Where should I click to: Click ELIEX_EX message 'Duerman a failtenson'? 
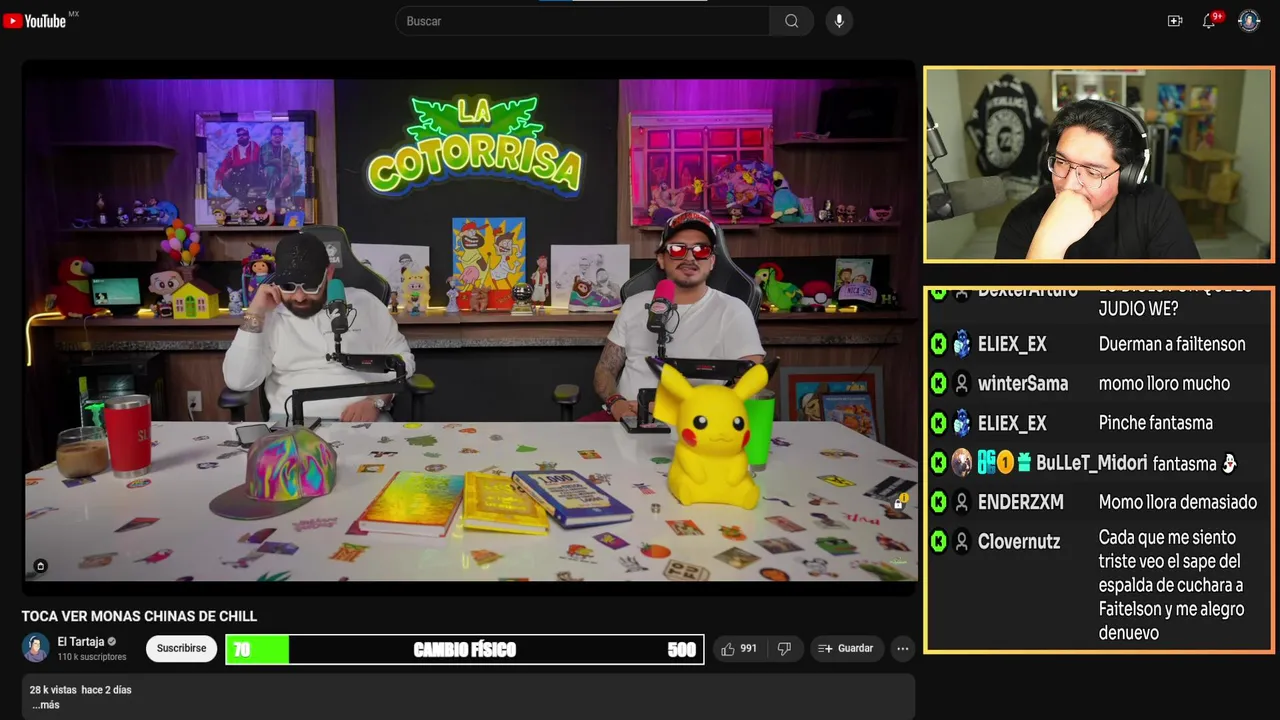click(1172, 344)
